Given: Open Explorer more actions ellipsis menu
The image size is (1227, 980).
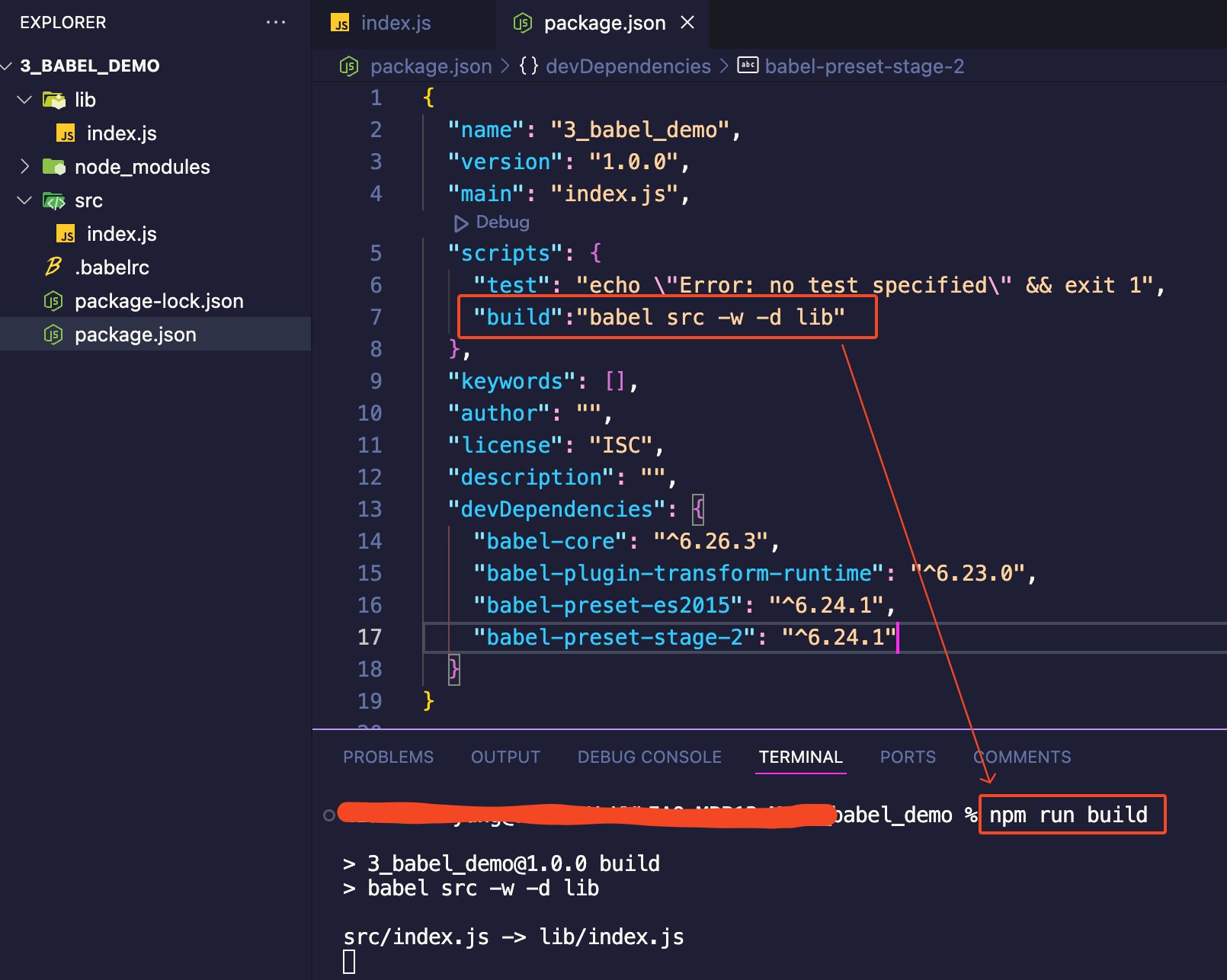Looking at the screenshot, I should coord(275,23).
